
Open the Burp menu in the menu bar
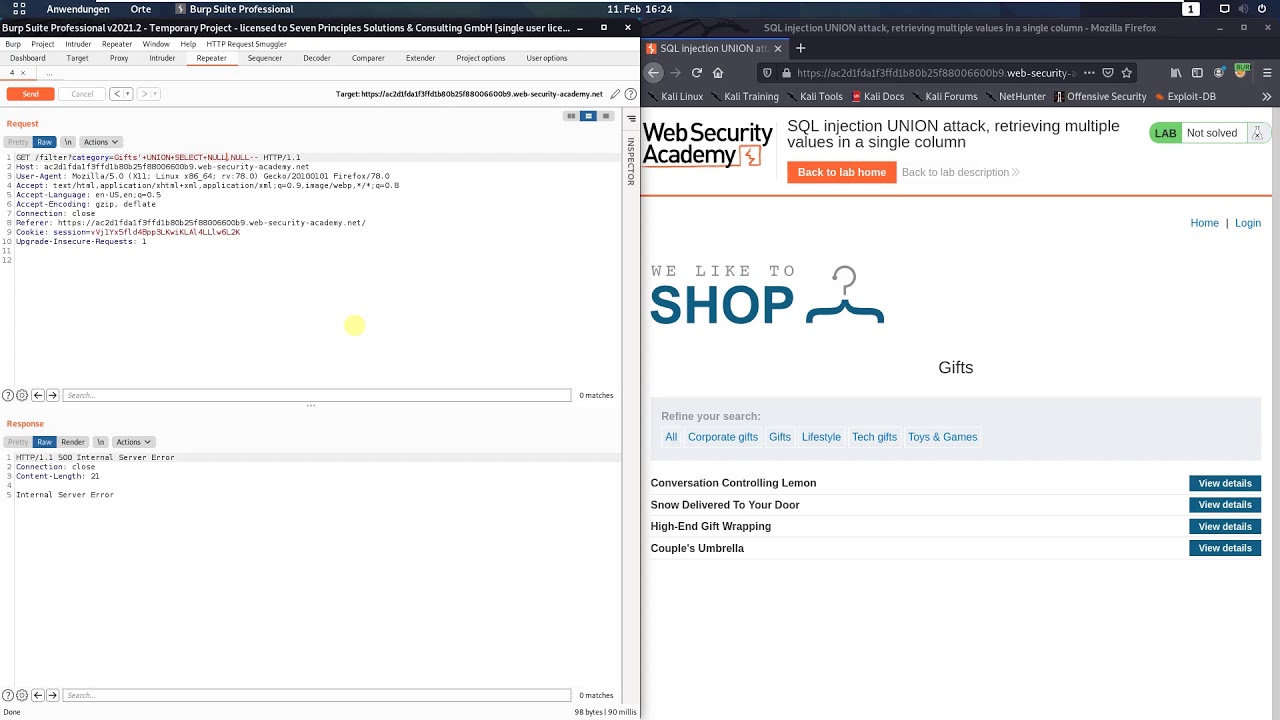pos(13,44)
